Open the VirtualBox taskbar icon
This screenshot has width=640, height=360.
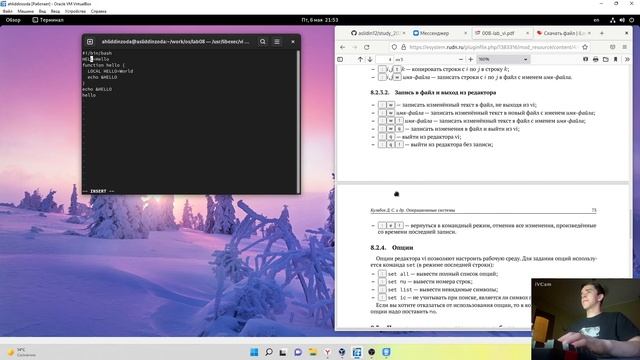pos(342,352)
